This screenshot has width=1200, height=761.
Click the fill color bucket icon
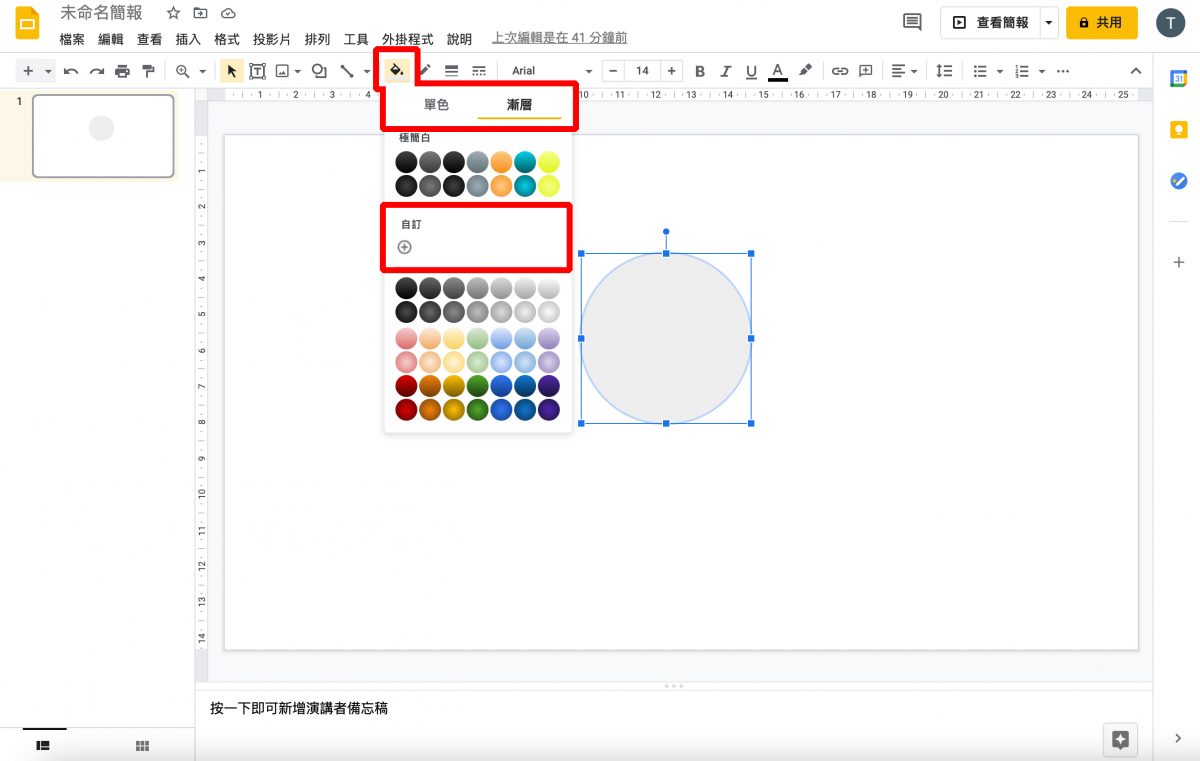click(x=397, y=71)
